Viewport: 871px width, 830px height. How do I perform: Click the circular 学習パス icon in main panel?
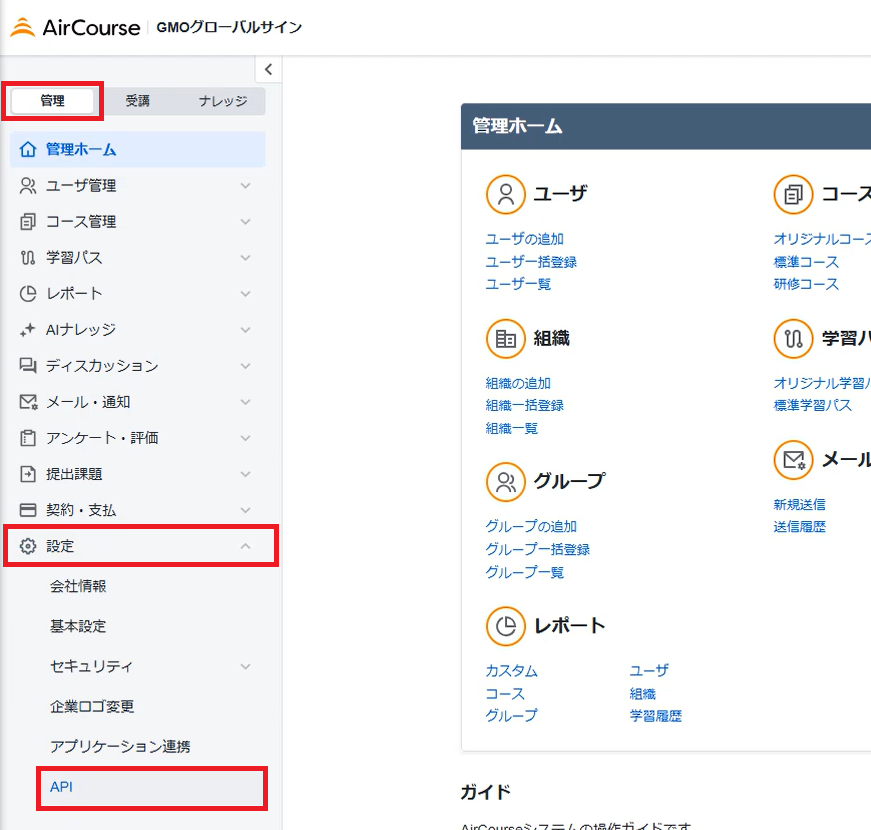coord(793,338)
